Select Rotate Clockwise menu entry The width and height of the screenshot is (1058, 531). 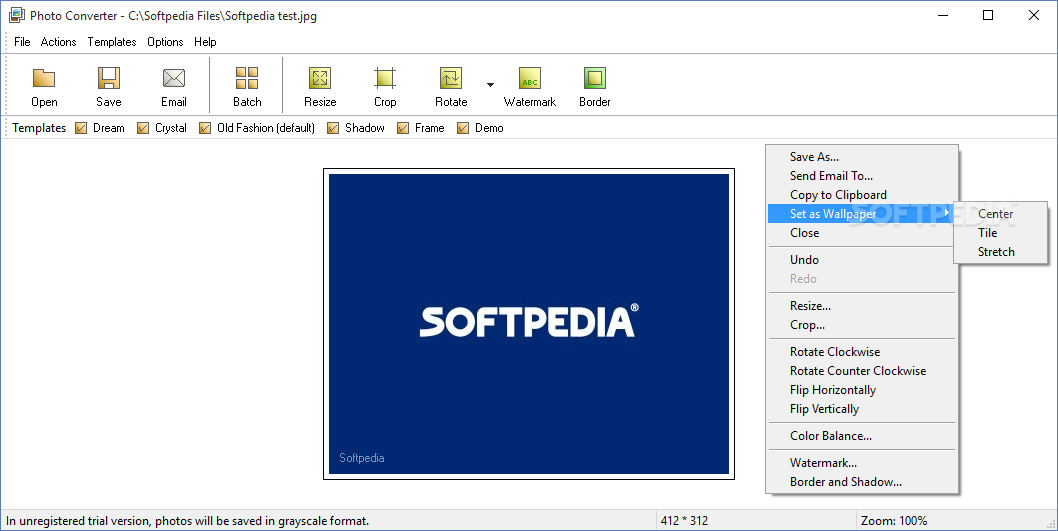point(862,352)
